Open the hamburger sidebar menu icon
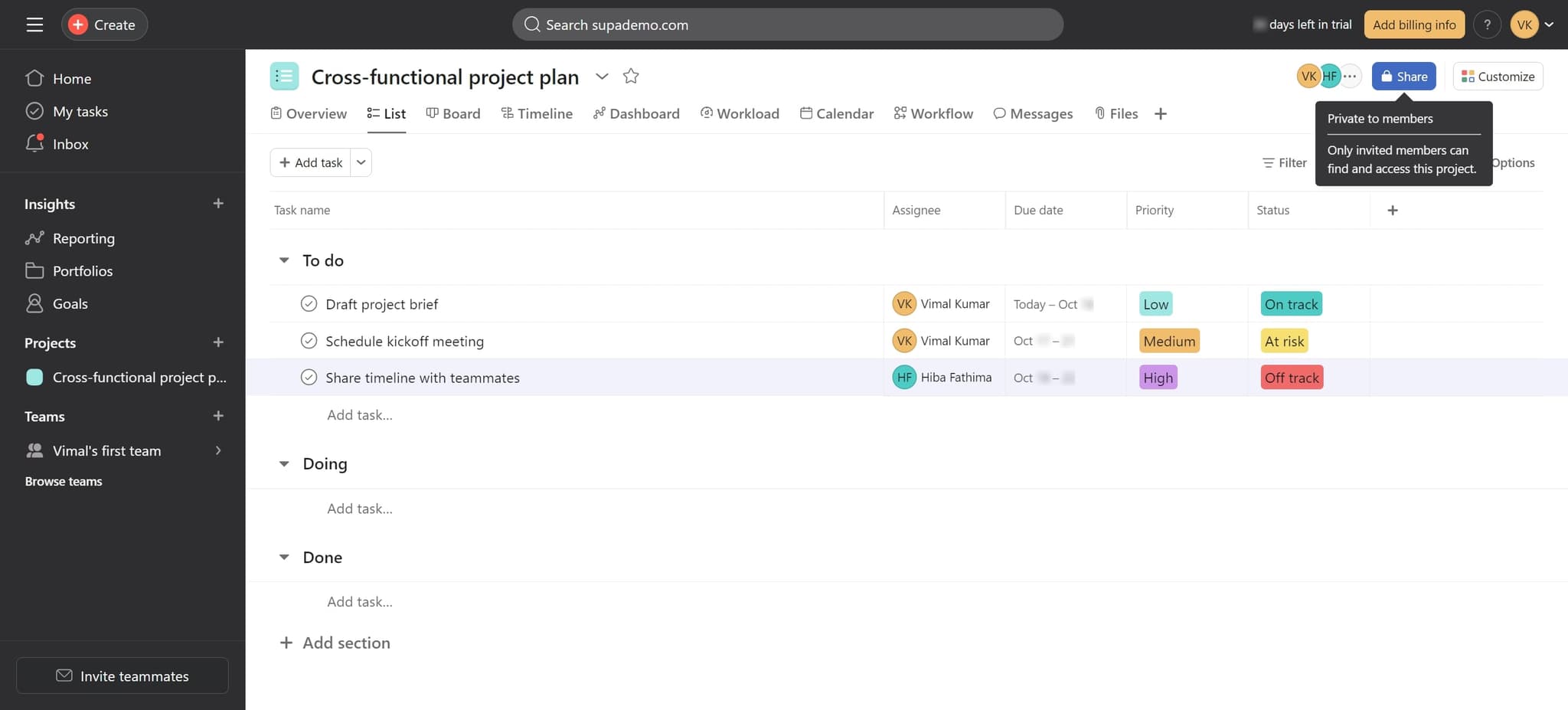 (34, 25)
